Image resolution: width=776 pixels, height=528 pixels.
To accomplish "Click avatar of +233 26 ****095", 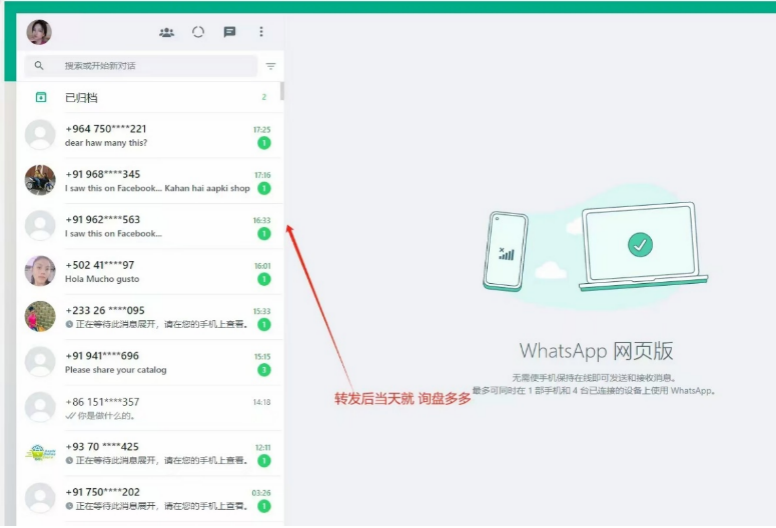I will [40, 317].
